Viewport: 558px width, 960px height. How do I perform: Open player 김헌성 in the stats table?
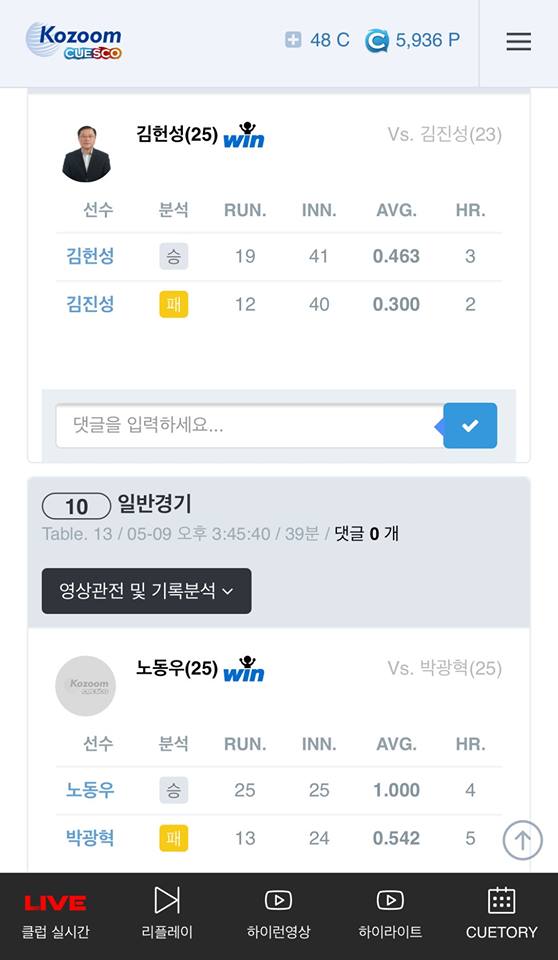[90, 256]
